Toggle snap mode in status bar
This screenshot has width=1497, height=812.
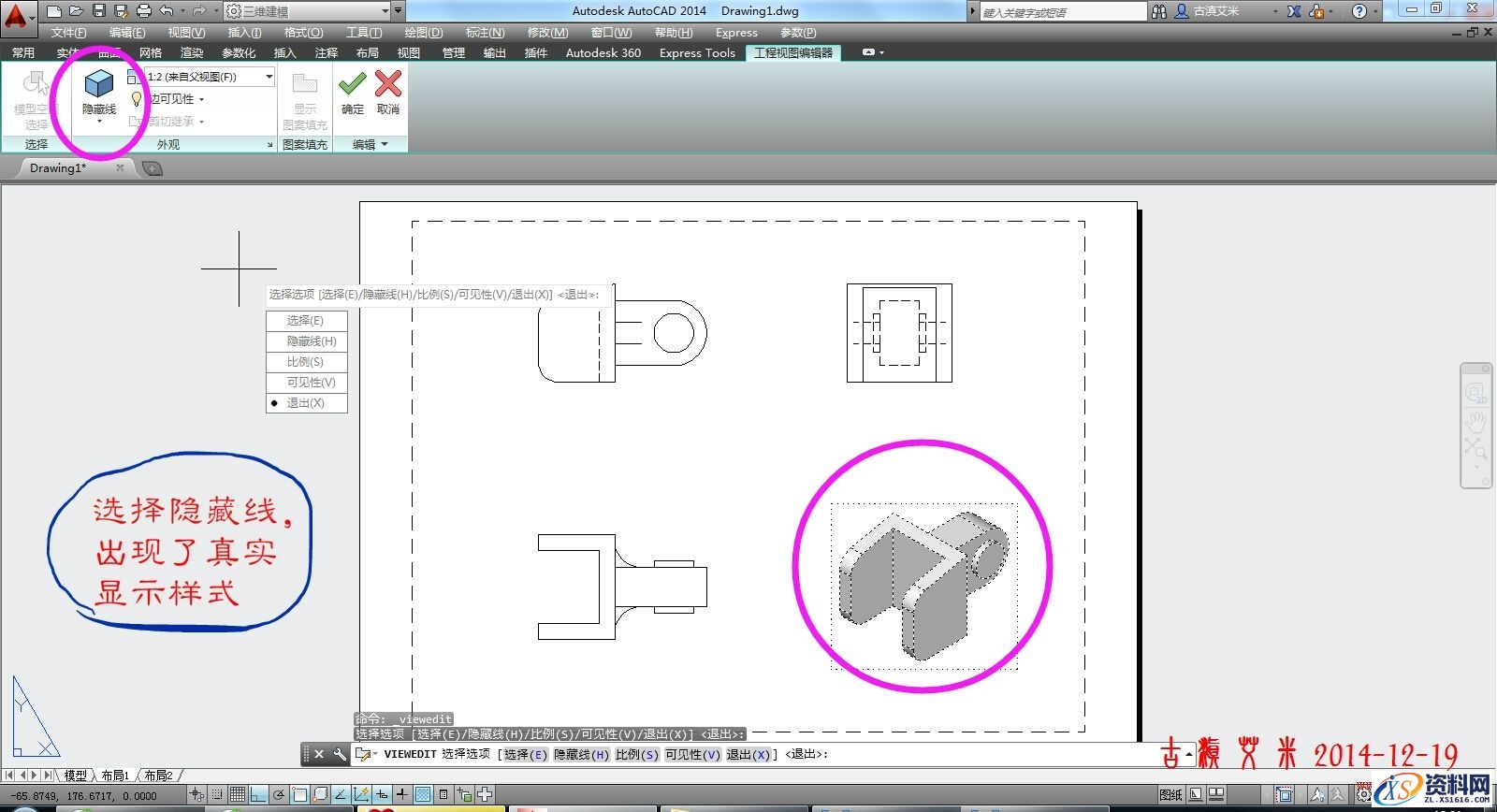point(217,795)
